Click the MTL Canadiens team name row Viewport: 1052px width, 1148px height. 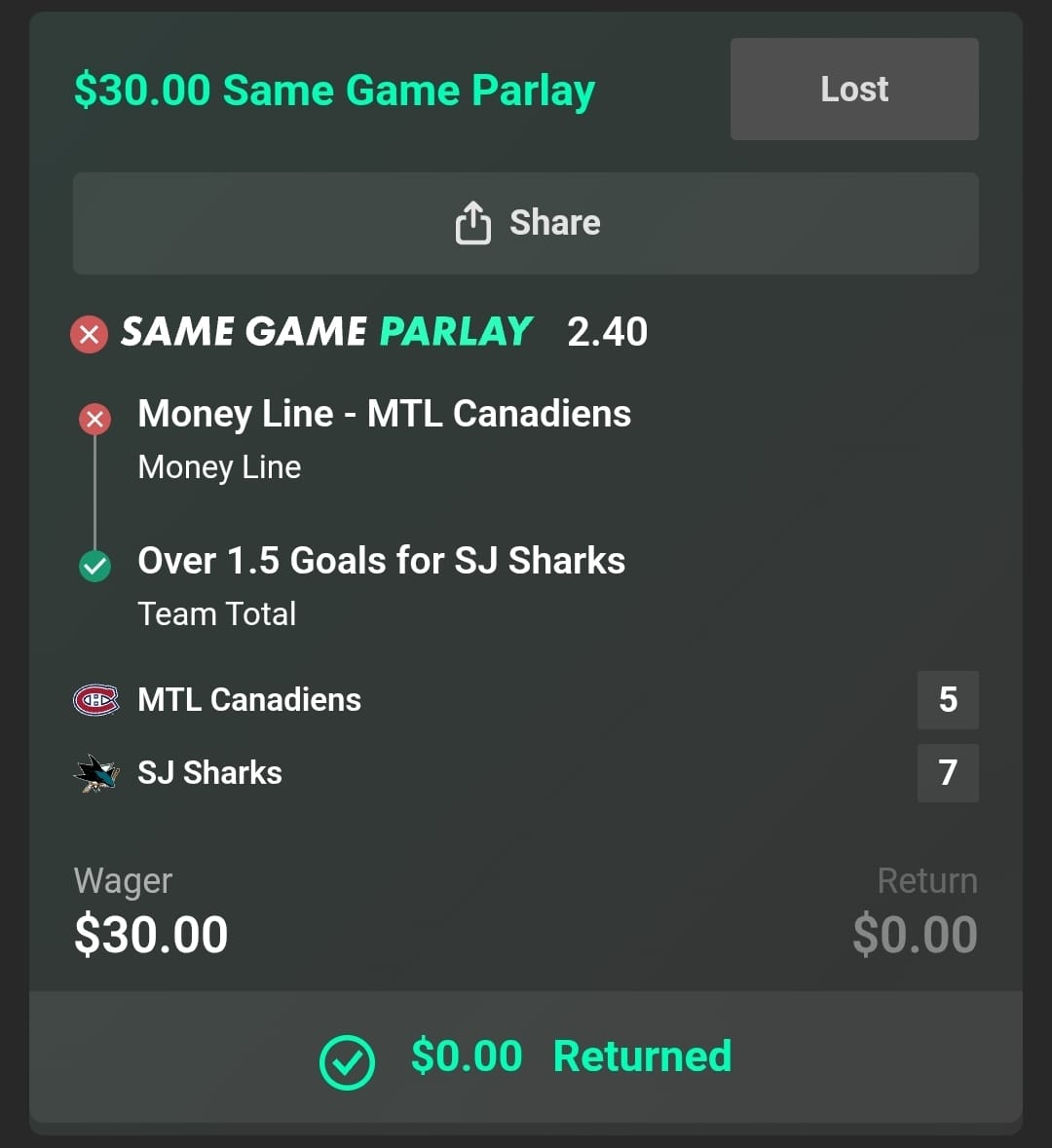(x=249, y=699)
